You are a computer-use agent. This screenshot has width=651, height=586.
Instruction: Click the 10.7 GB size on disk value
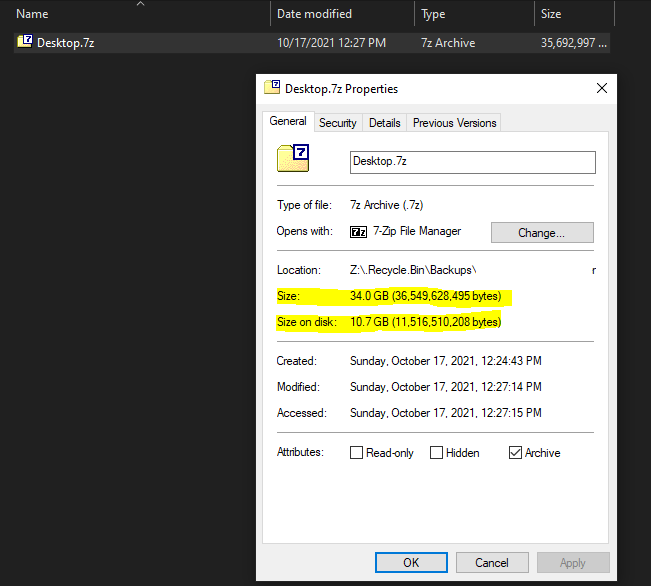click(426, 322)
